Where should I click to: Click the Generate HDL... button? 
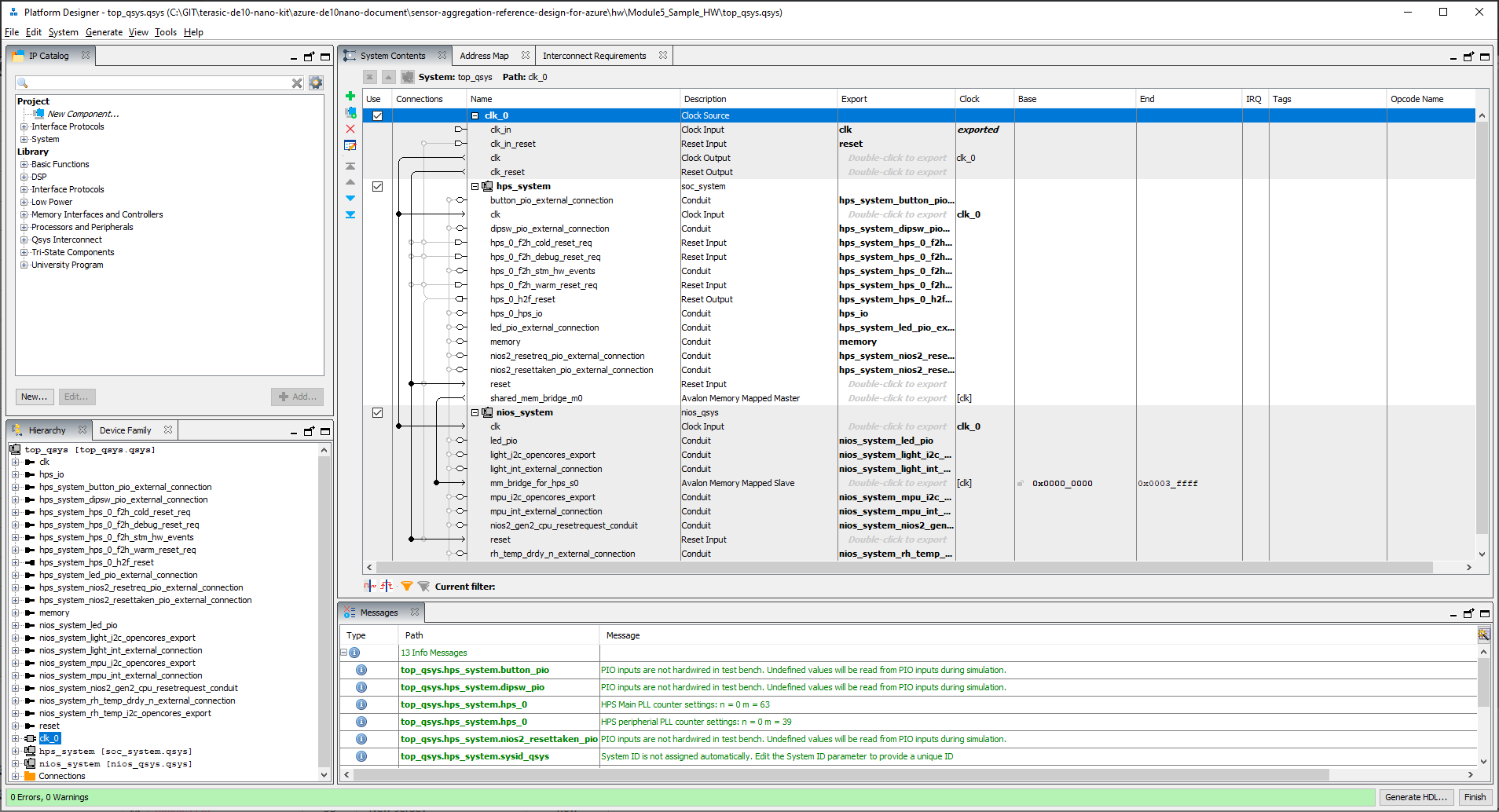coord(1415,797)
